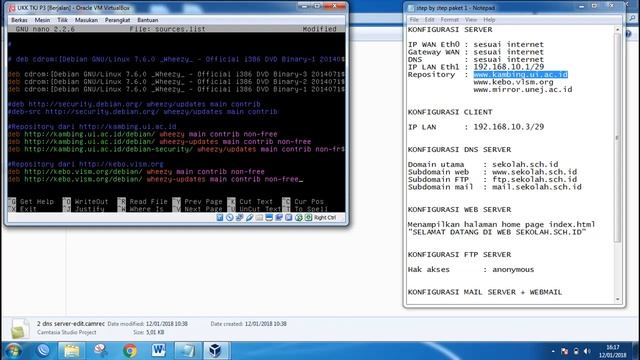Open the Windows Start orb
The width and height of the screenshot is (640, 360).
(13, 351)
